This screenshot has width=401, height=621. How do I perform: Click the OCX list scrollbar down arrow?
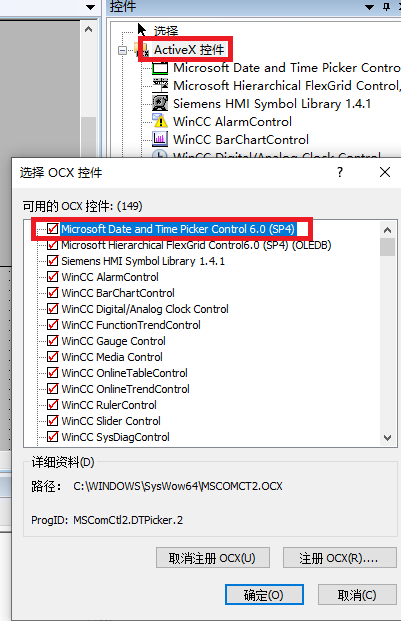click(x=388, y=438)
